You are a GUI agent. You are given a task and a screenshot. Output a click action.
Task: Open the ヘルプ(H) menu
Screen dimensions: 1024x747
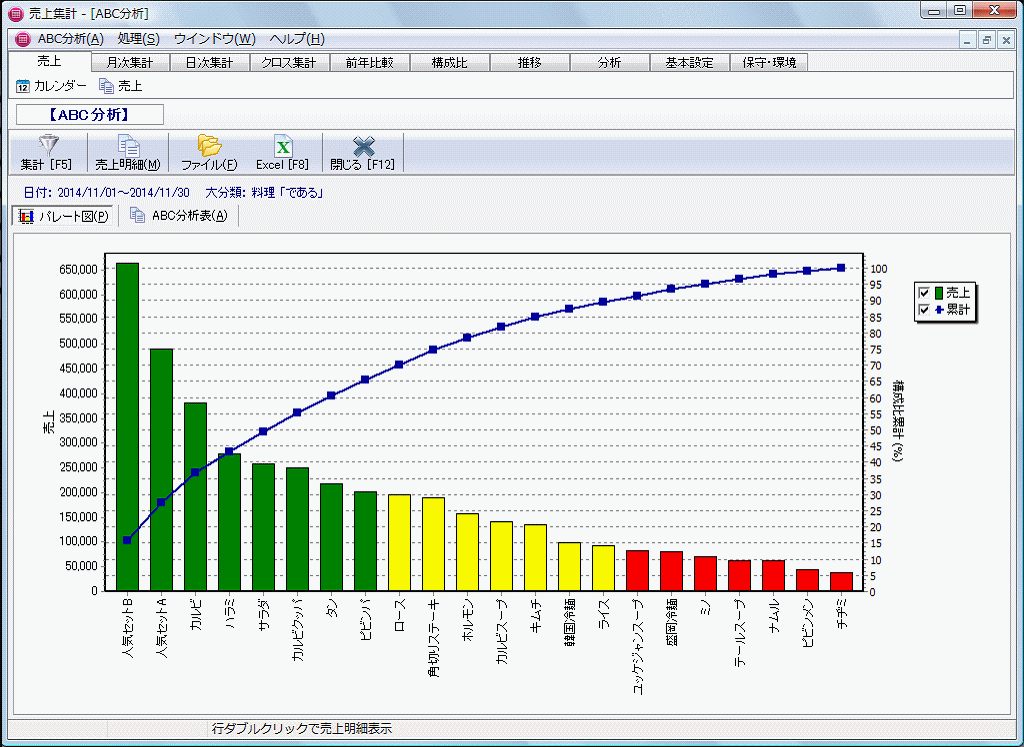coord(296,39)
